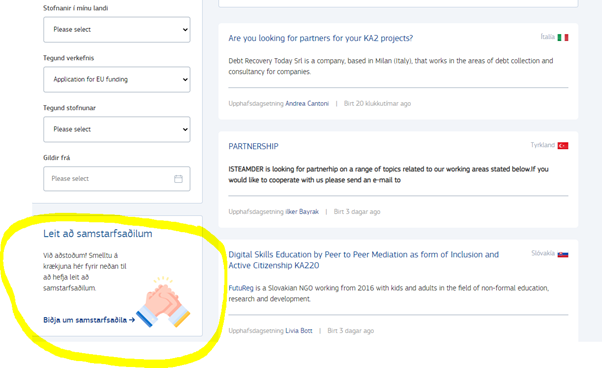Expand the Tegund verkefnis dropdown
602x368 pixels.
pos(117,79)
